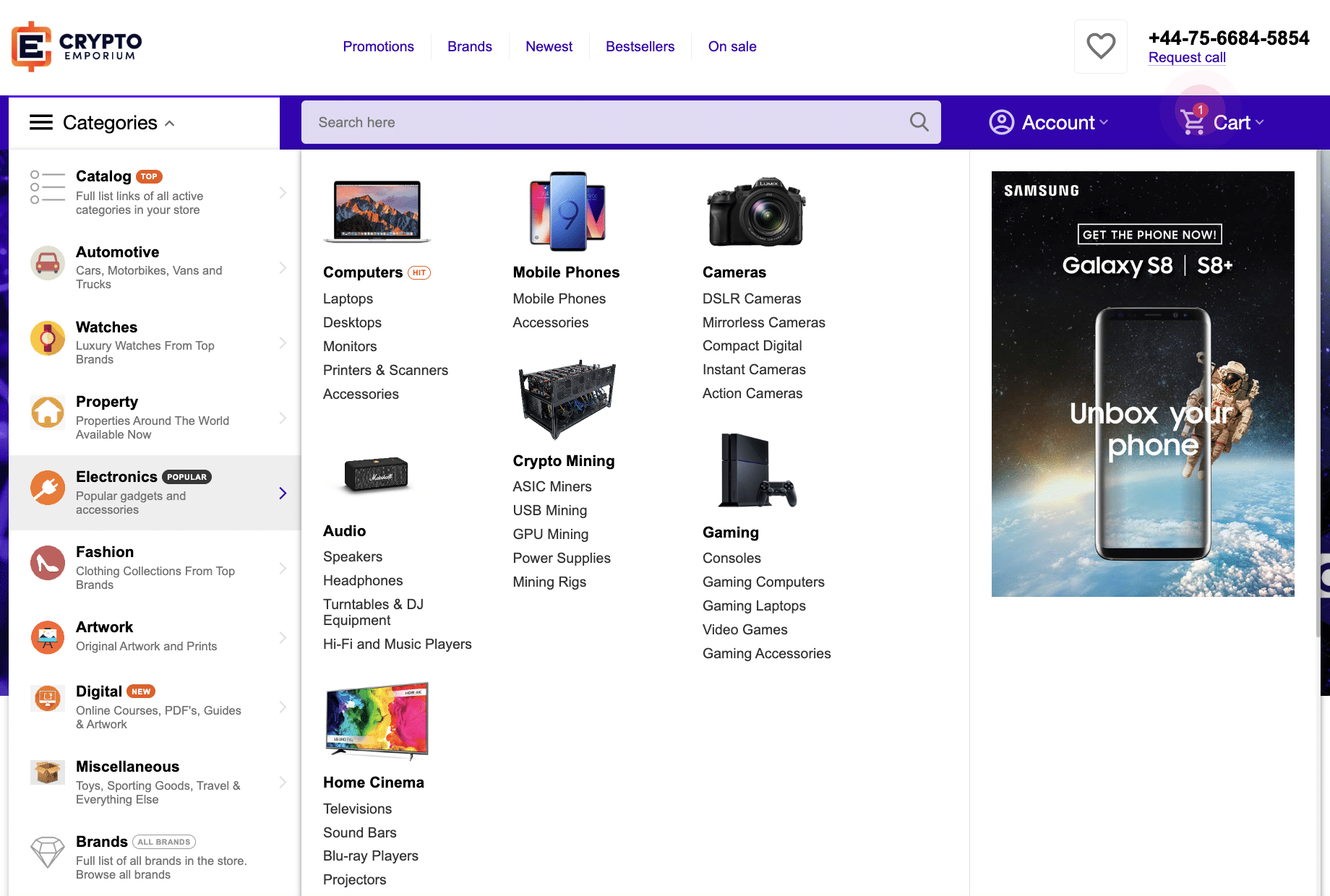Open the Bestsellers nav item
Image resolution: width=1330 pixels, height=896 pixels.
pyautogui.click(x=640, y=46)
